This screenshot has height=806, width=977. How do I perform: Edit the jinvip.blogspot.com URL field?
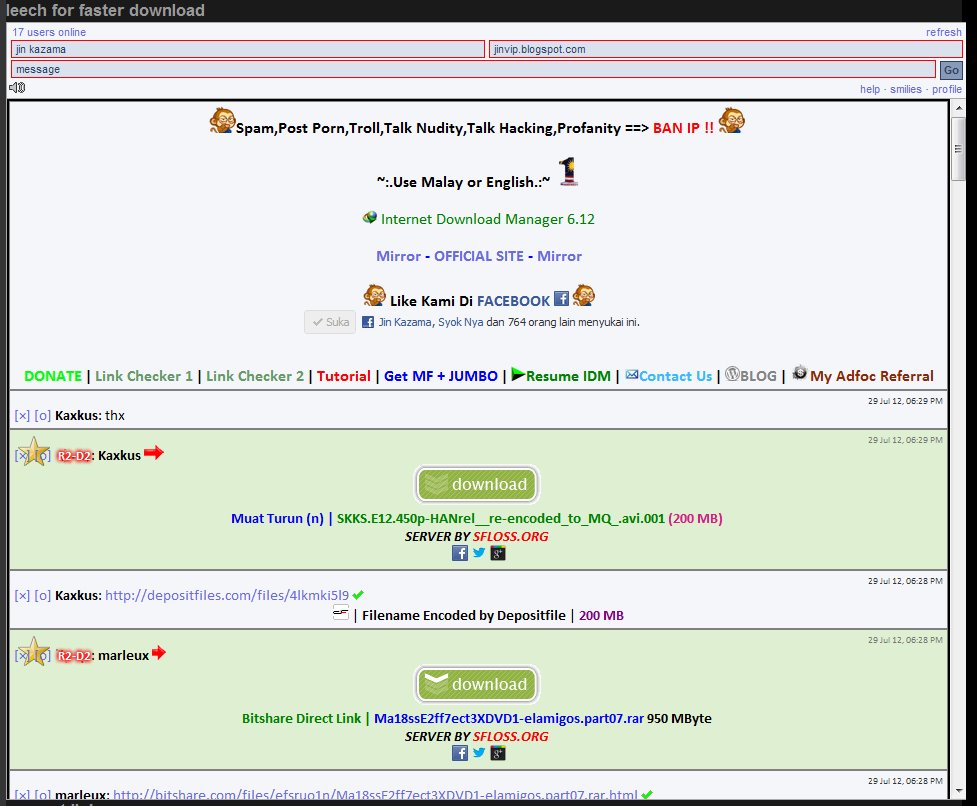pos(726,49)
